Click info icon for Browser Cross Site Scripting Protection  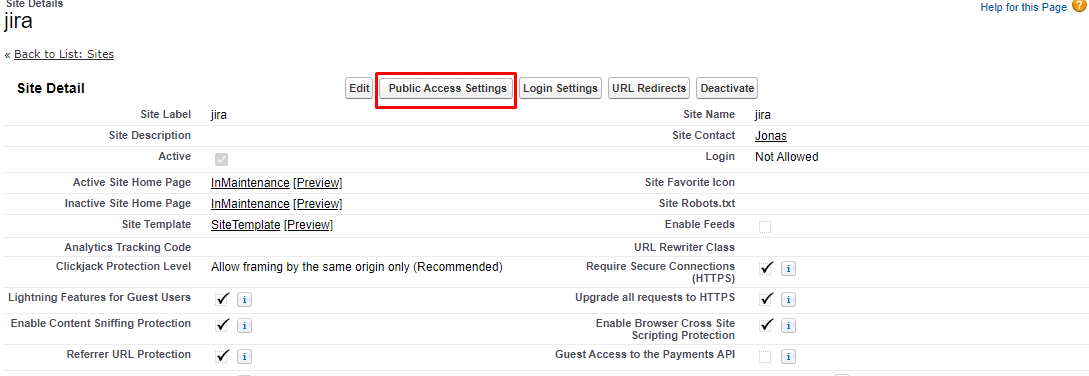788,325
